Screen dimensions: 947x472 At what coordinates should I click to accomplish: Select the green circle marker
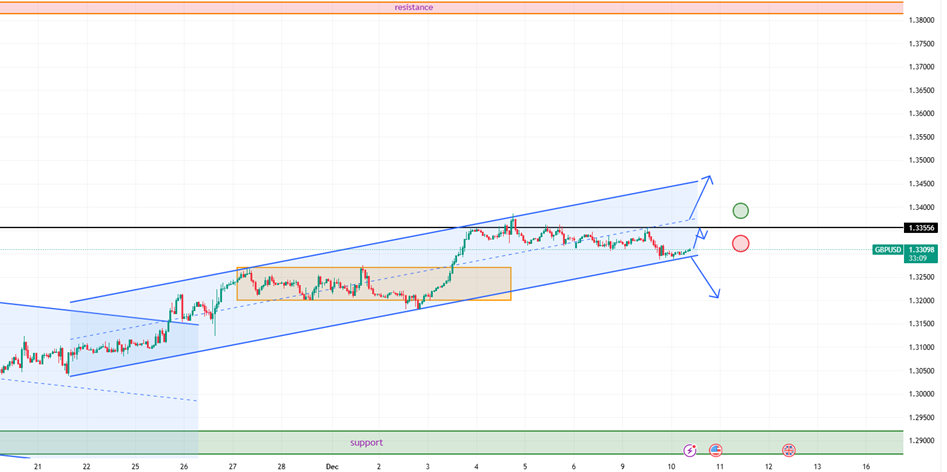740,210
